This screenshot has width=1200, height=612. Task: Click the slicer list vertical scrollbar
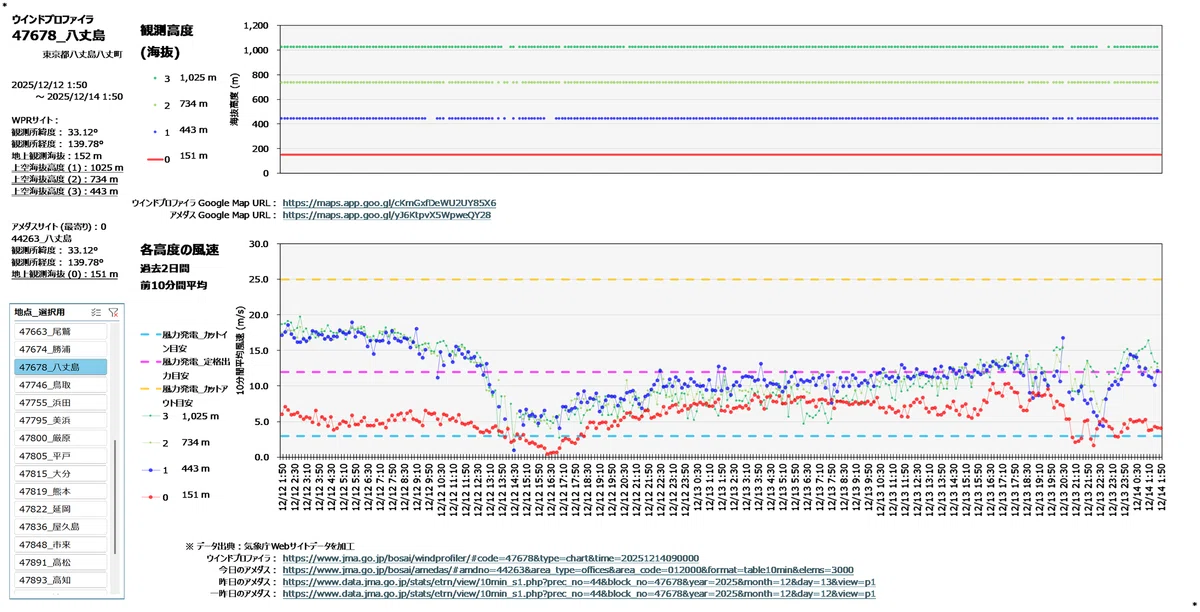point(116,495)
